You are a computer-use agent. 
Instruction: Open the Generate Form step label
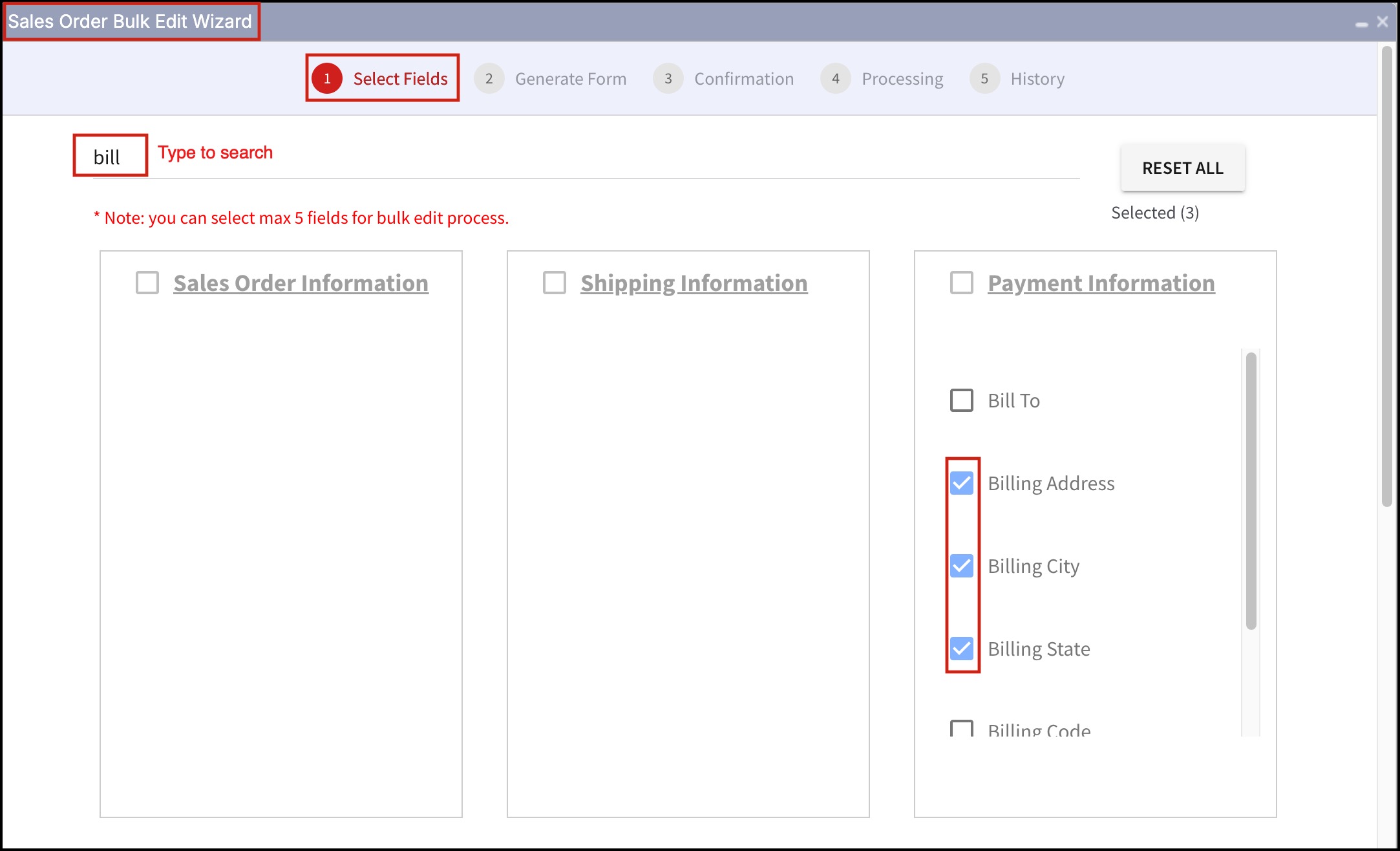(570, 79)
